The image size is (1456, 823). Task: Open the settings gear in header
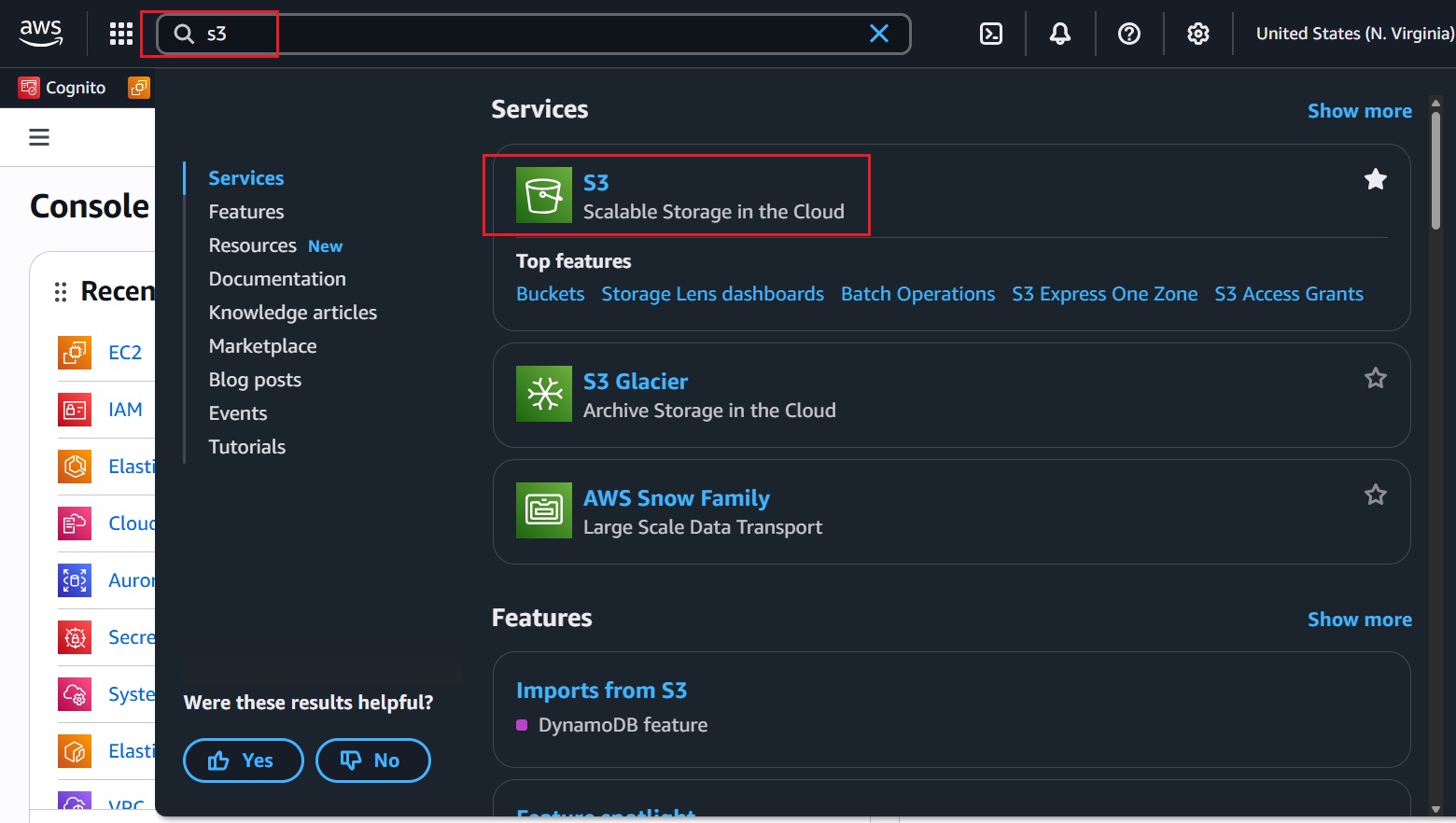[1197, 35]
